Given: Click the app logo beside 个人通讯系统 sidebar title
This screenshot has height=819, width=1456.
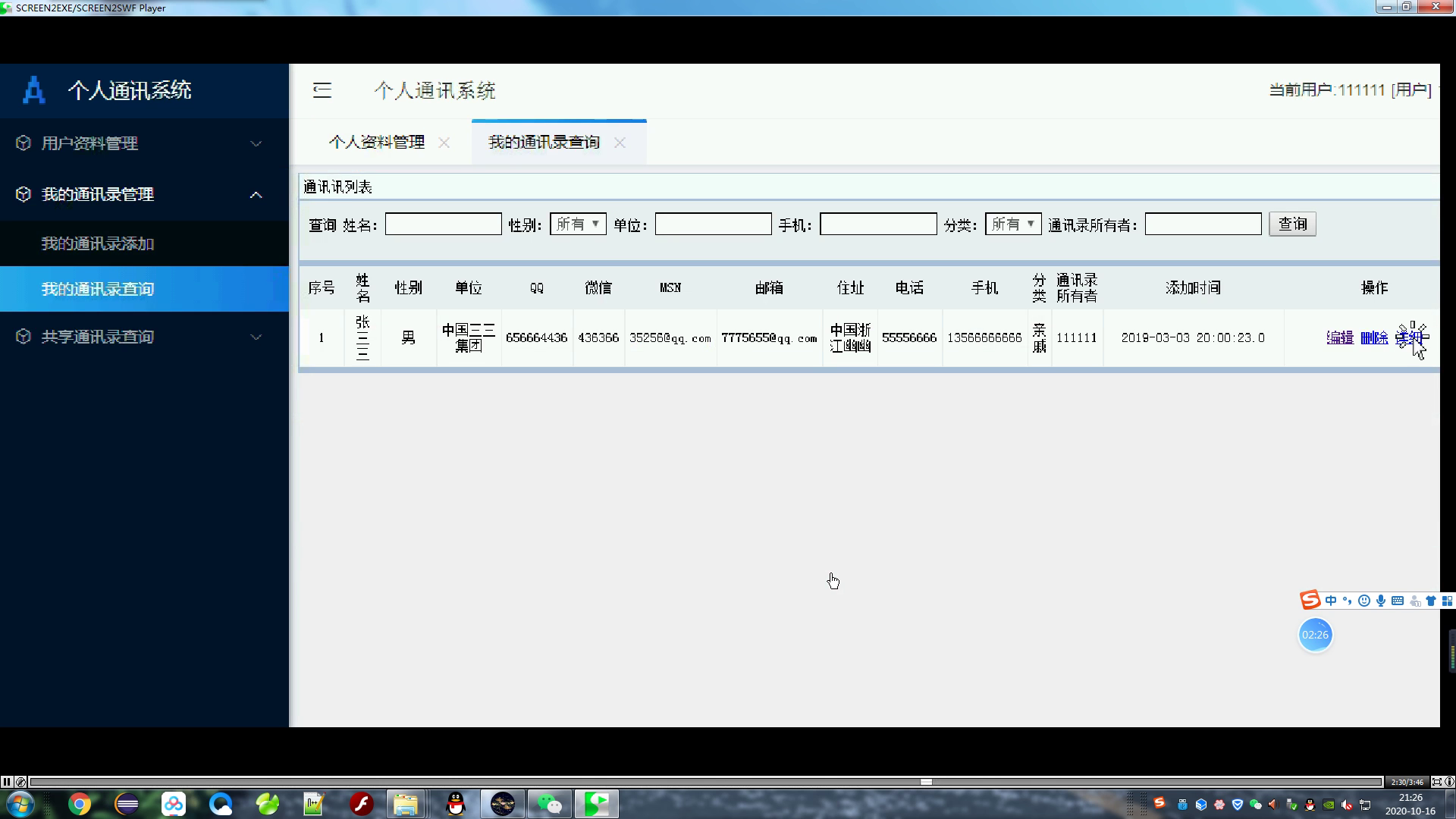Looking at the screenshot, I should point(33,90).
